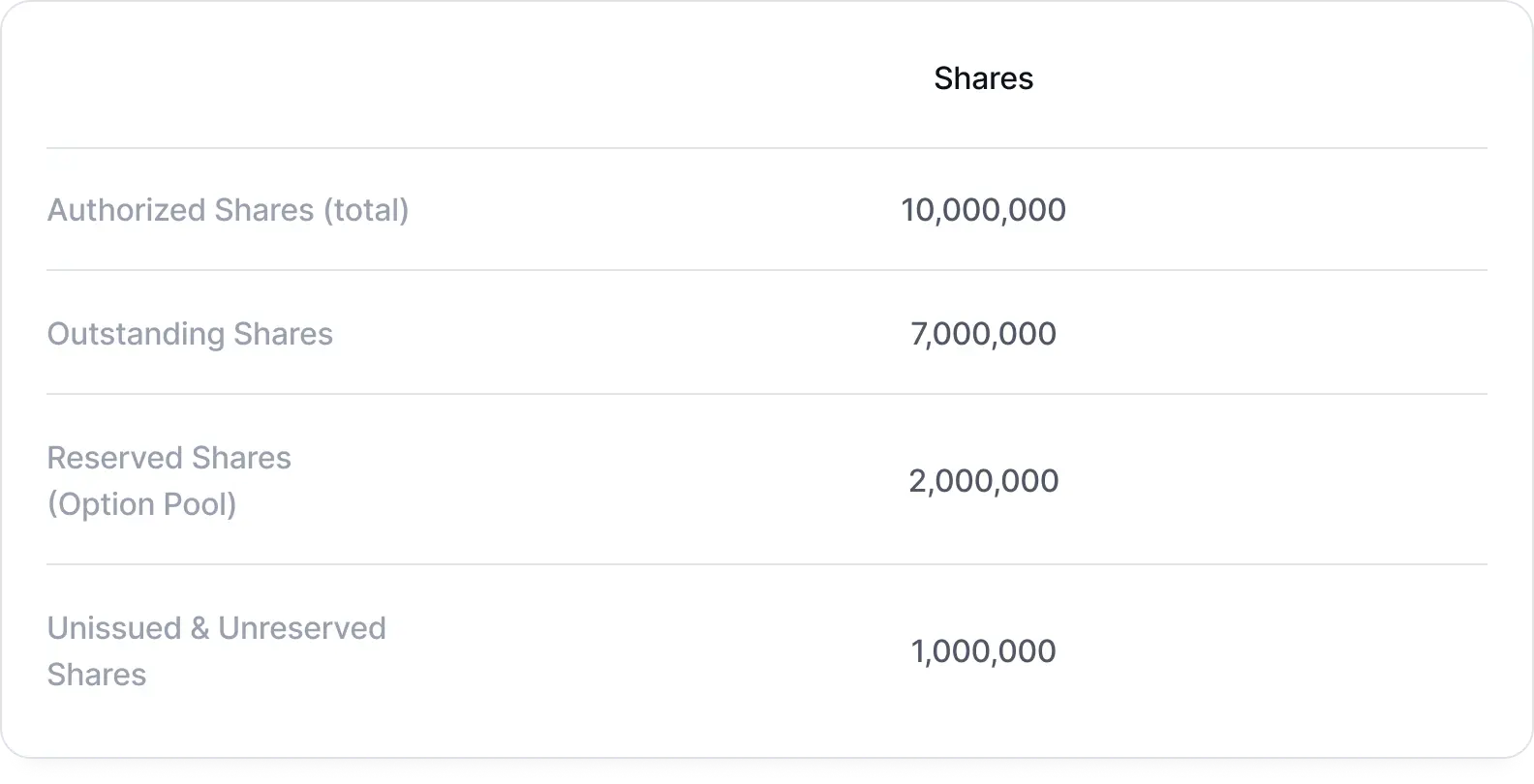Select the Authorized Shares (total) label
This screenshot has width=1534, height=784.
click(x=228, y=210)
